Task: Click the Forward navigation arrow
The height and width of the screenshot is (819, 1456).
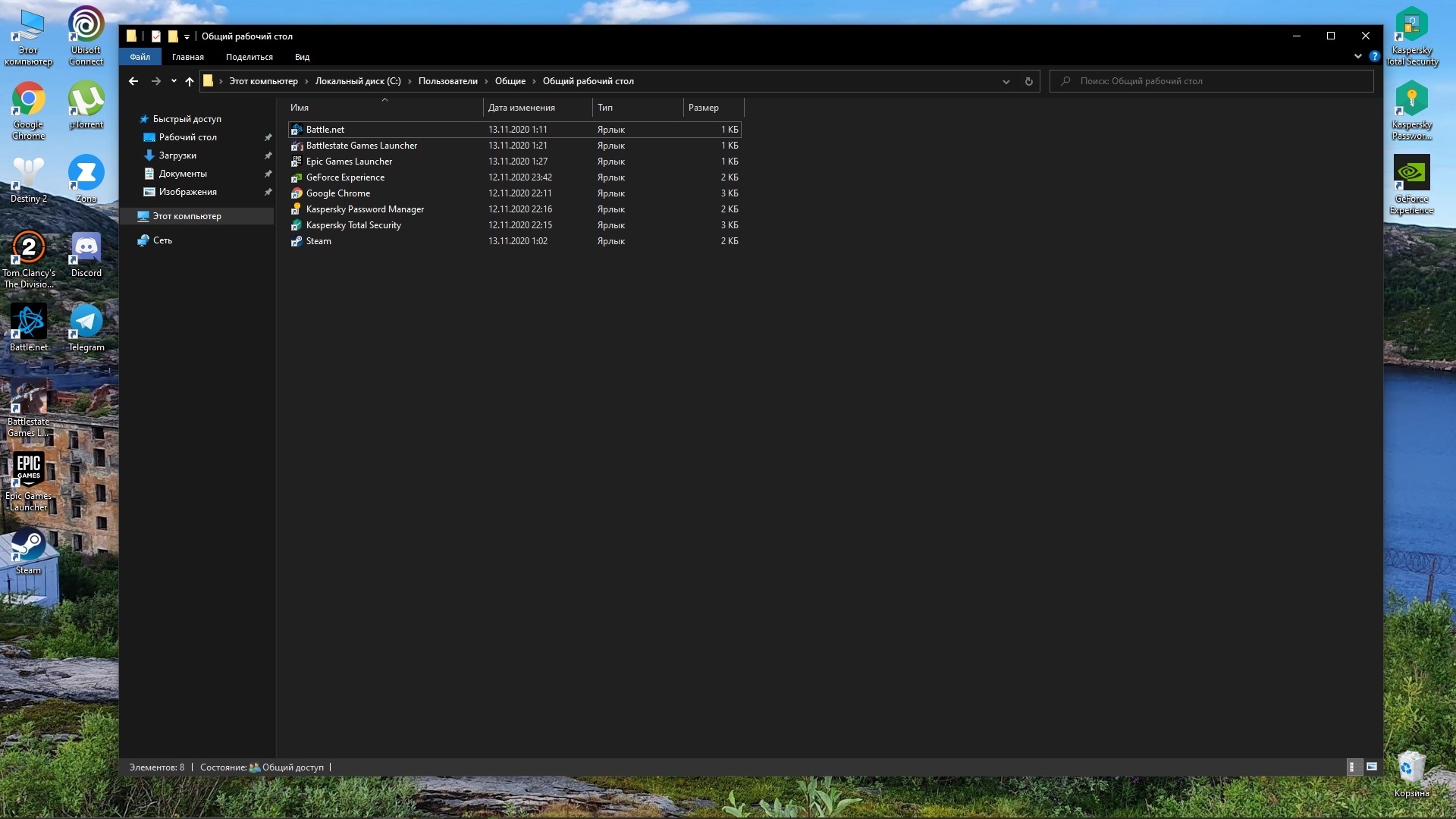Action: point(155,81)
